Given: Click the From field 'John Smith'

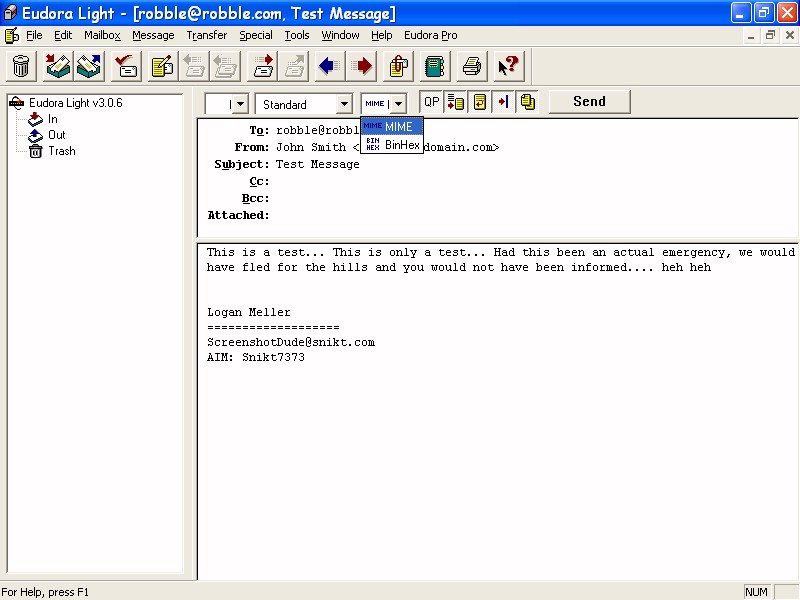Looking at the screenshot, I should click(x=311, y=147).
